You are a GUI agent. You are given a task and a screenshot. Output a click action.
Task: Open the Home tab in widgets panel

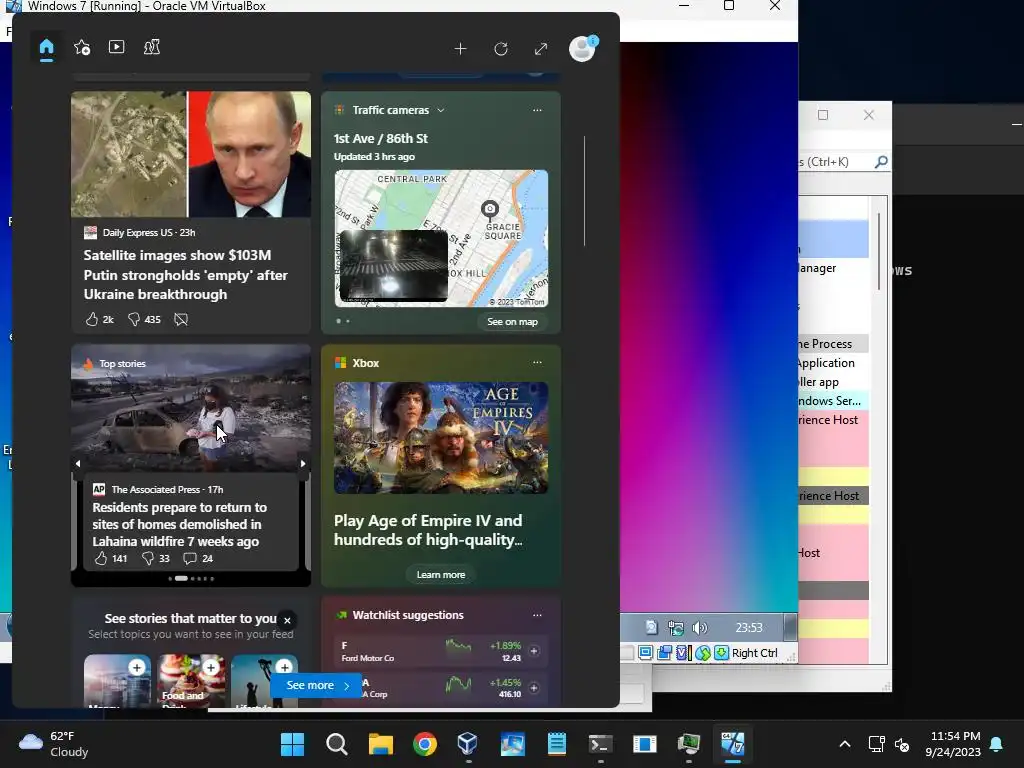(x=46, y=48)
